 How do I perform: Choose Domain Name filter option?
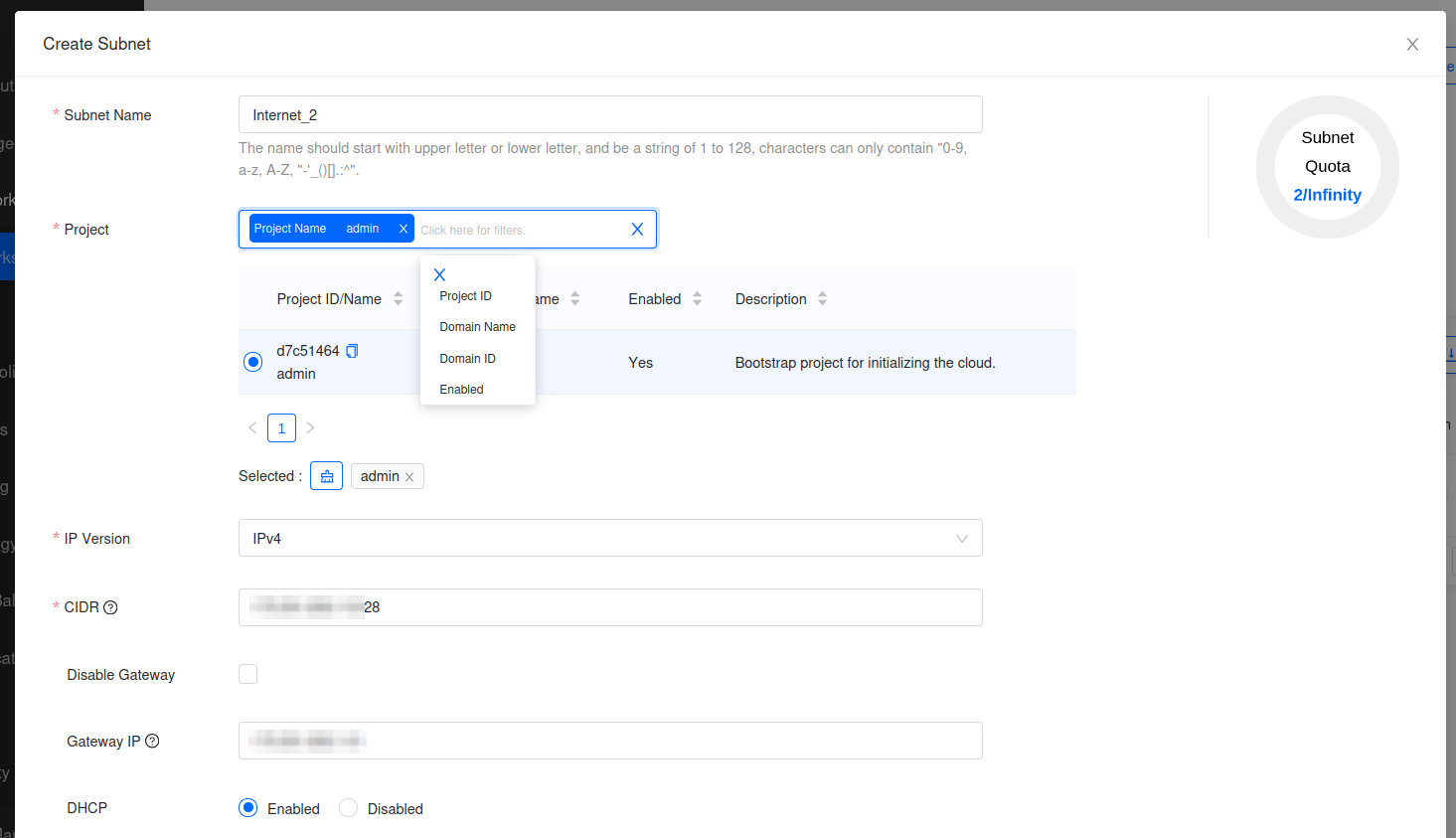click(477, 327)
